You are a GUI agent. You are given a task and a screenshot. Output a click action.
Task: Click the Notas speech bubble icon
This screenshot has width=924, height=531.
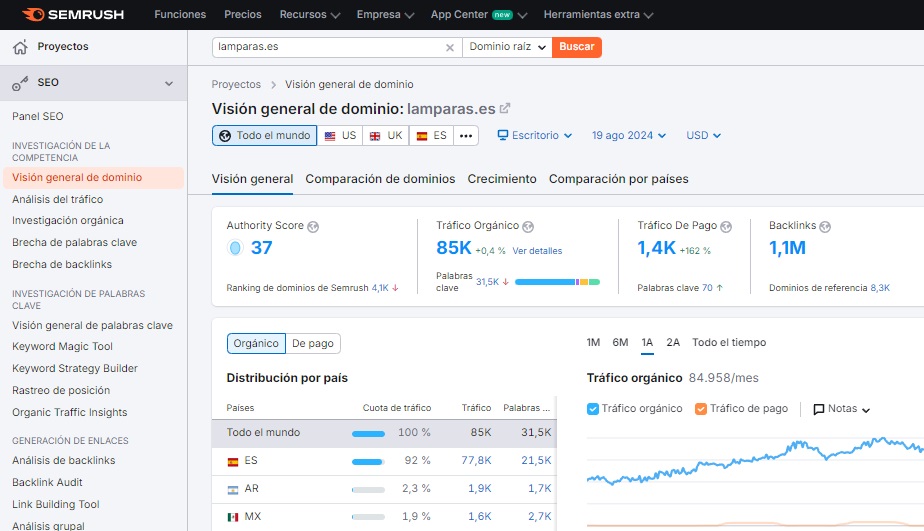(819, 410)
